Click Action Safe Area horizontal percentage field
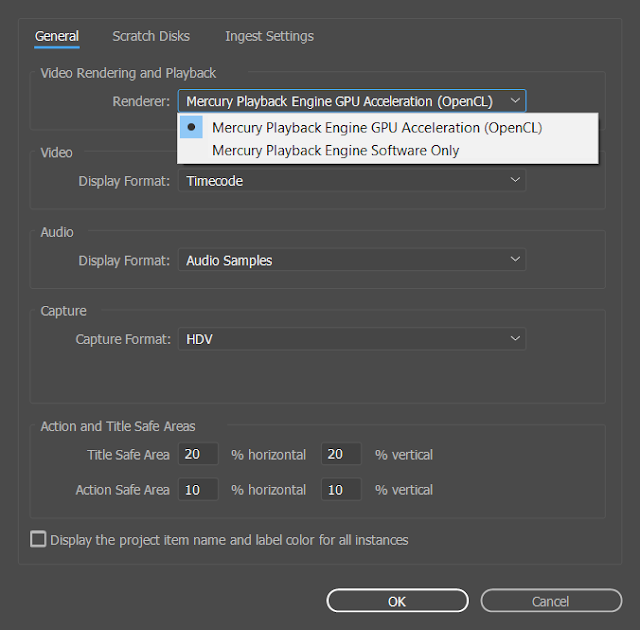The width and height of the screenshot is (640, 630). click(198, 489)
